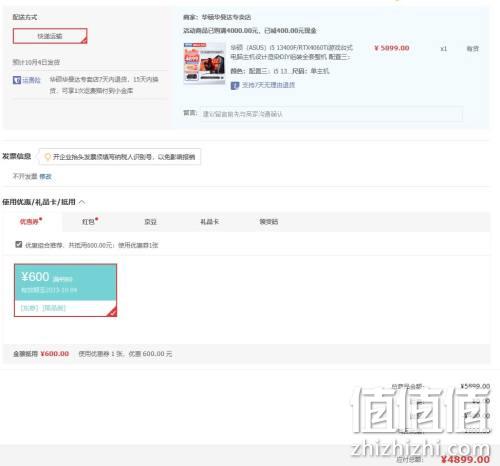Click the checkmark corner on 快递运输 option
Image resolution: width=500 pixels, height=466 pixels.
[84, 40]
